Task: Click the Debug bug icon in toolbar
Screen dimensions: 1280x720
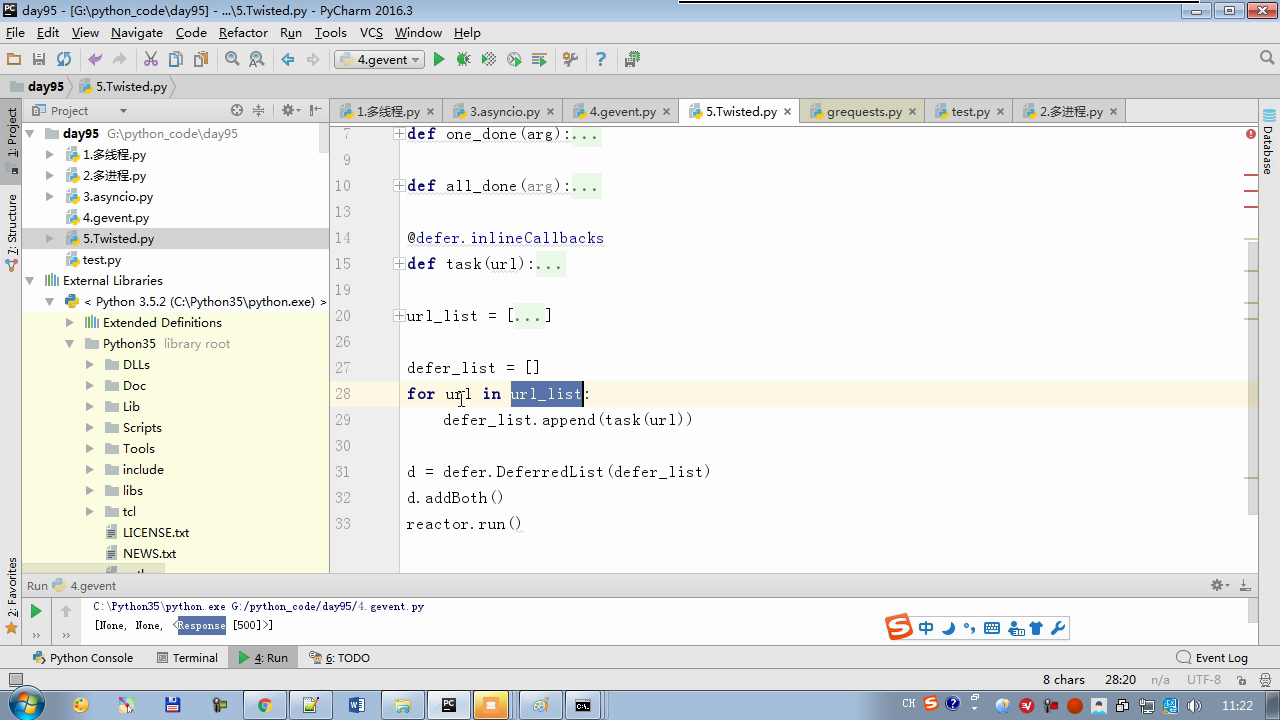Action: (x=463, y=60)
